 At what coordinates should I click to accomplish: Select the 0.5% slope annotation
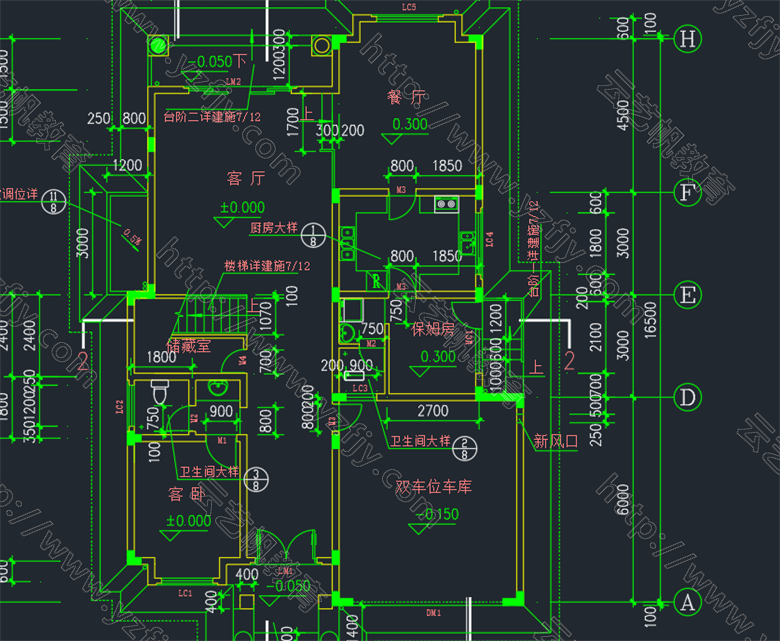[x=132, y=237]
